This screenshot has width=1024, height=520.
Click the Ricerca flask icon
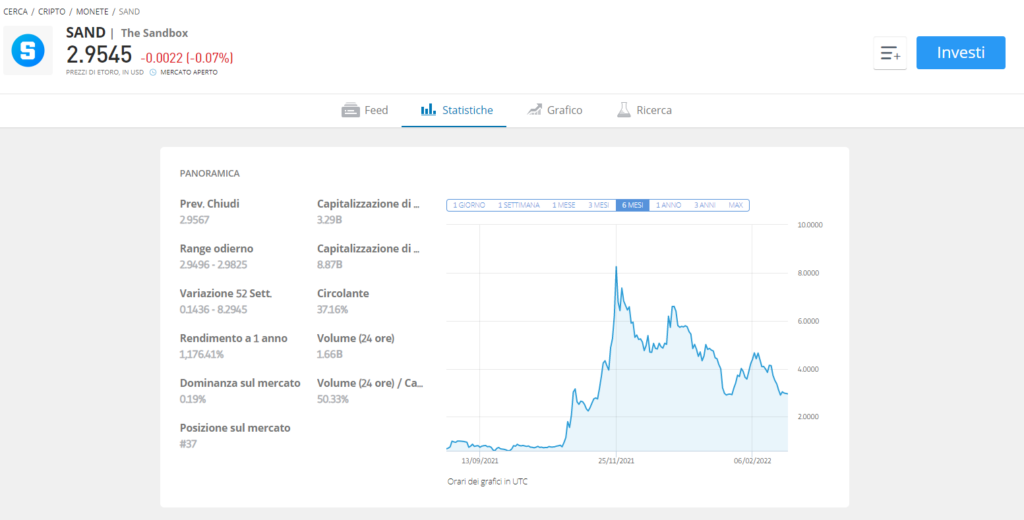(x=624, y=110)
